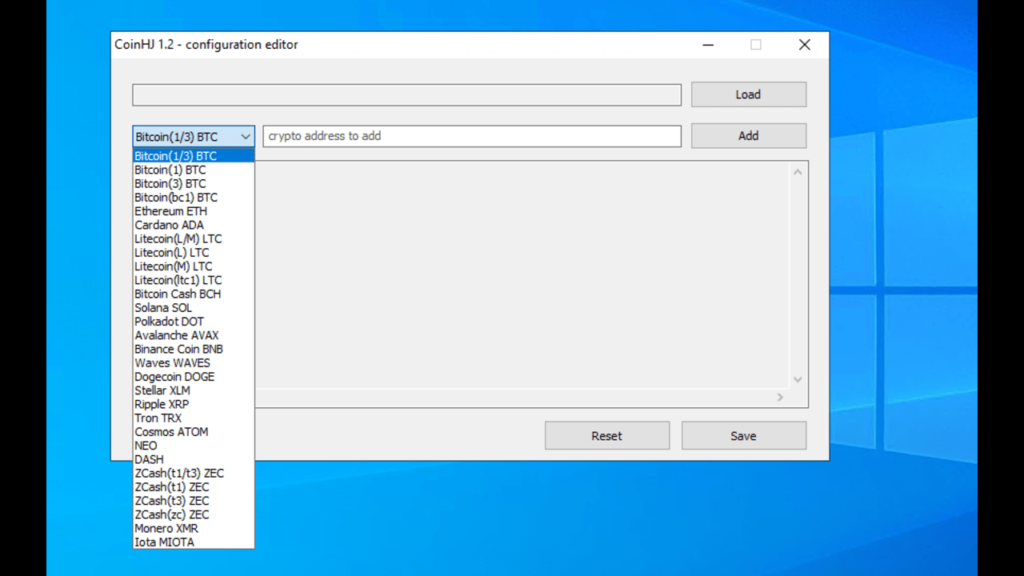
Task: Pick Binance Coin BNB
Action: [193, 349]
